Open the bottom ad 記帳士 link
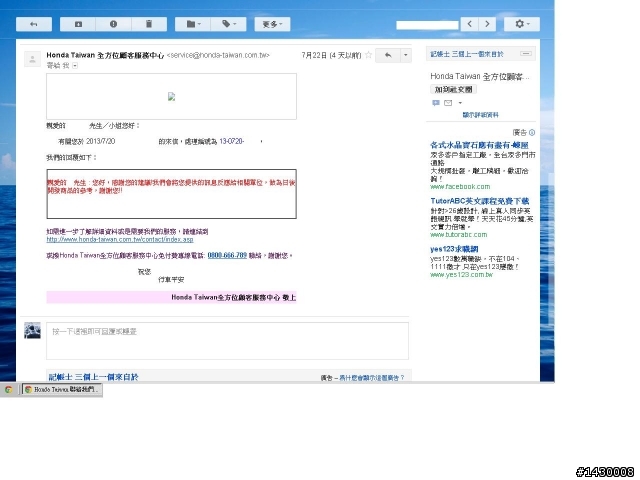The width and height of the screenshot is (640, 480). point(93,377)
